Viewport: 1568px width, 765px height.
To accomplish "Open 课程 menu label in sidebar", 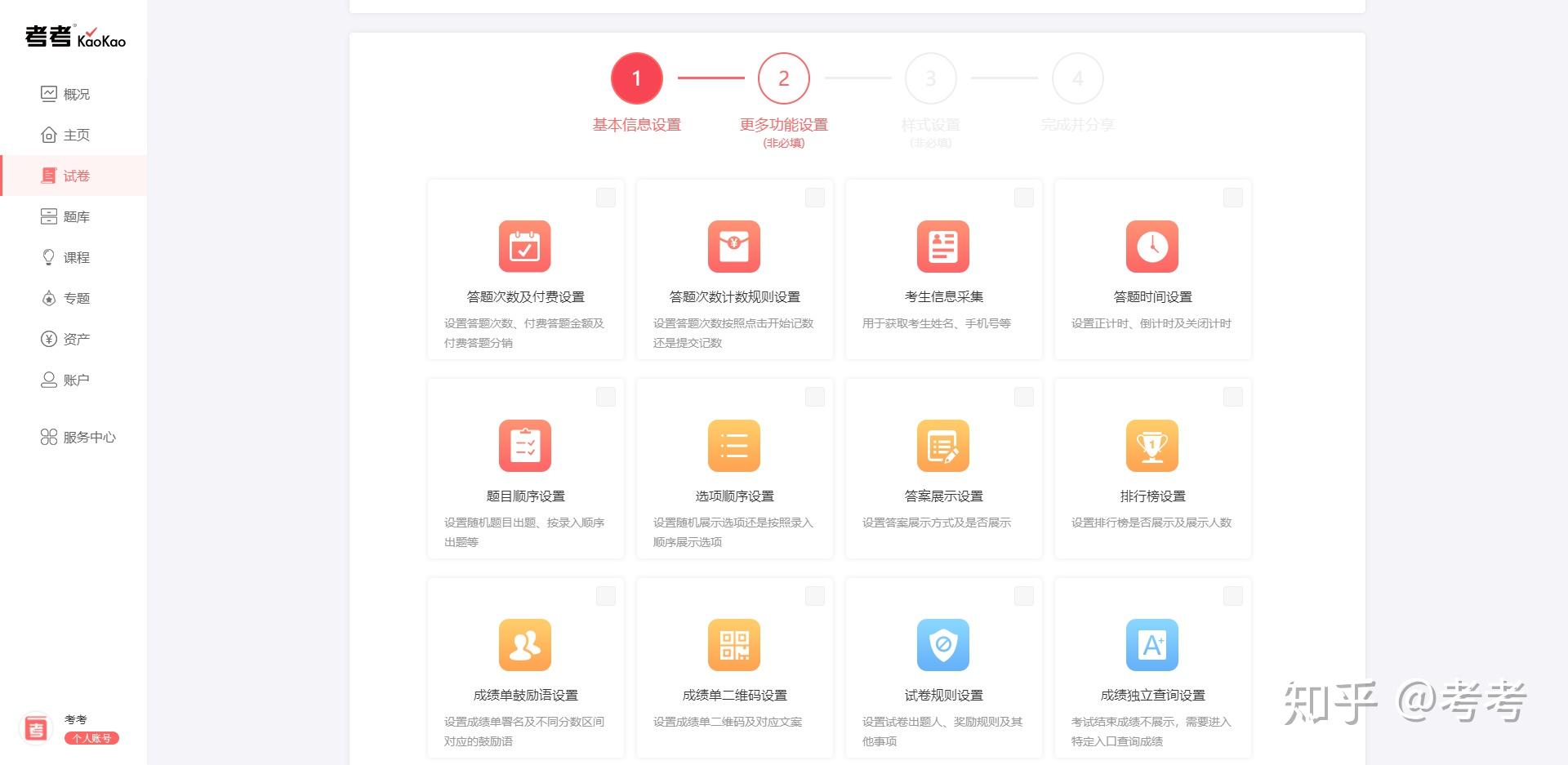I will (77, 257).
